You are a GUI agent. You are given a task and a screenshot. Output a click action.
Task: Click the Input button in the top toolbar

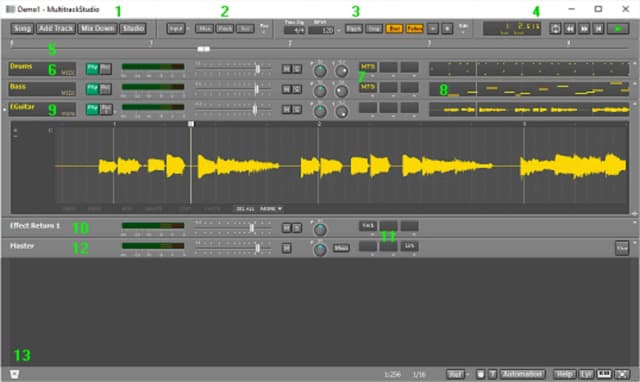(x=176, y=29)
